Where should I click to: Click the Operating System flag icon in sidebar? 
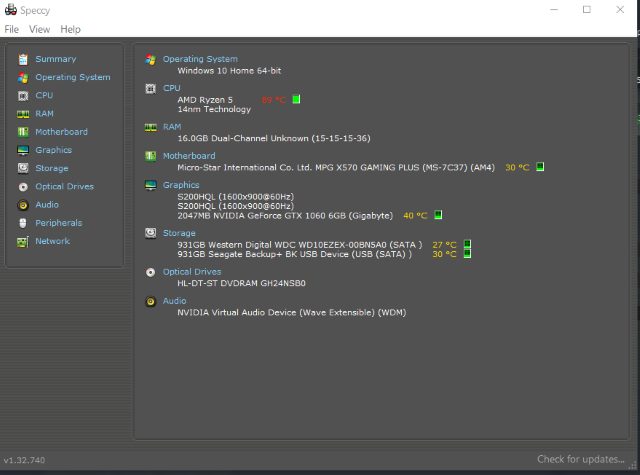click(23, 78)
